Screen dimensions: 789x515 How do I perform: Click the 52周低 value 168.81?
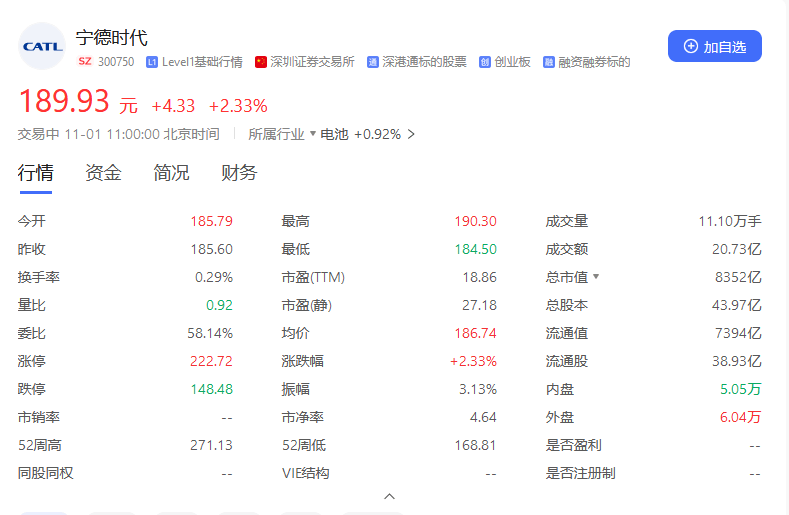[x=476, y=445]
